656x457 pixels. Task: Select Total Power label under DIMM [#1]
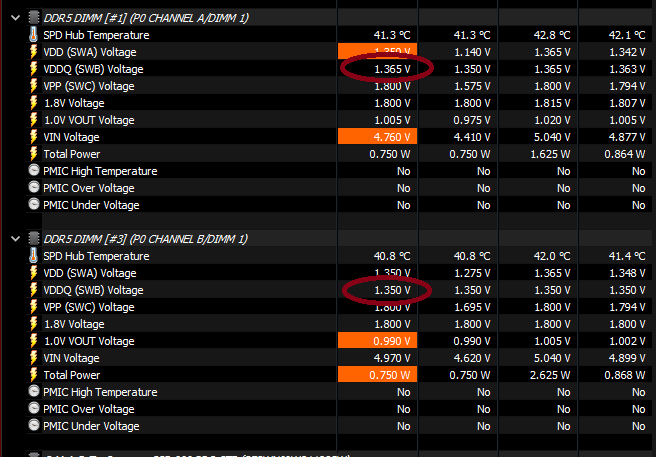point(72,154)
